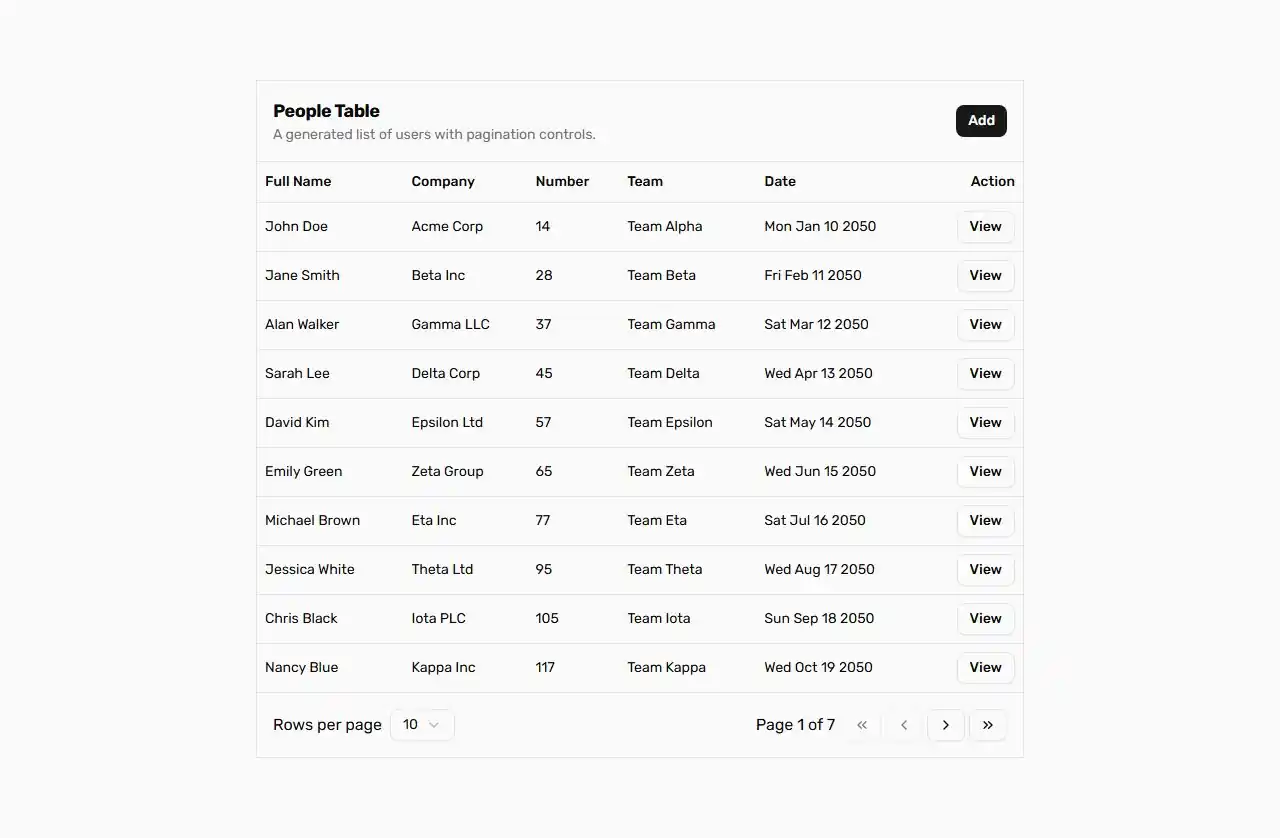This screenshot has height=838, width=1280.
Task: Click the Full Name column header
Action: tap(298, 182)
